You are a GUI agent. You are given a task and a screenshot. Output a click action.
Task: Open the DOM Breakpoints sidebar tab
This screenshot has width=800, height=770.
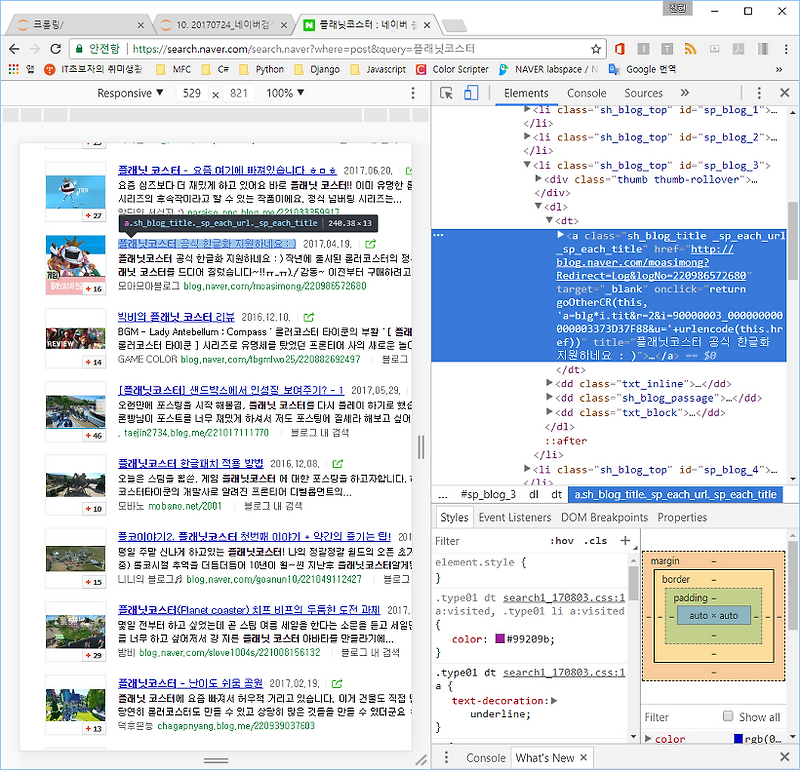pos(605,517)
